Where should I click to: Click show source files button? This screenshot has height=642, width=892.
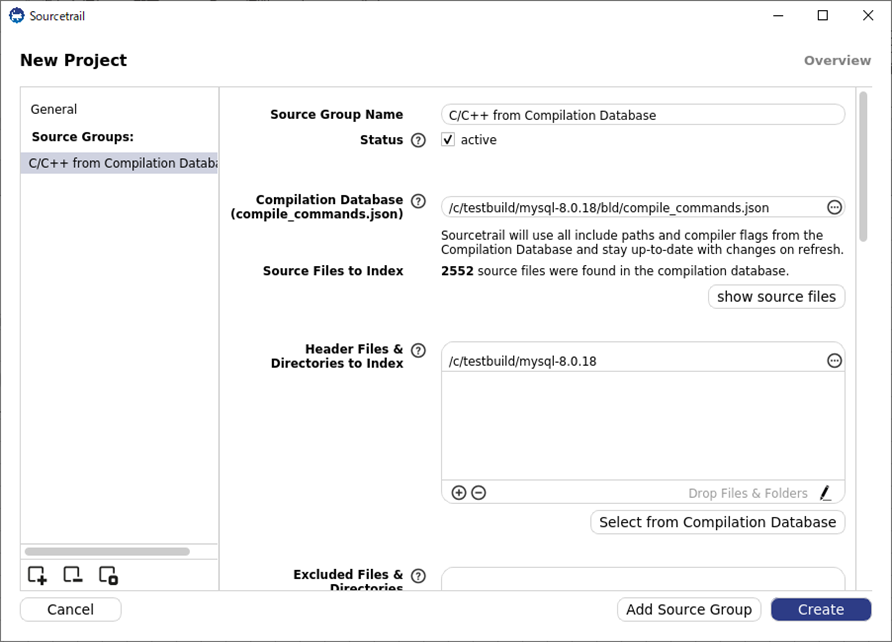[776, 297]
